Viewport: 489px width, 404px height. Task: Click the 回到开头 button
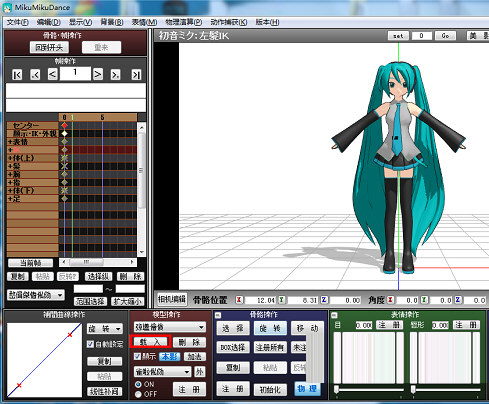[49, 47]
